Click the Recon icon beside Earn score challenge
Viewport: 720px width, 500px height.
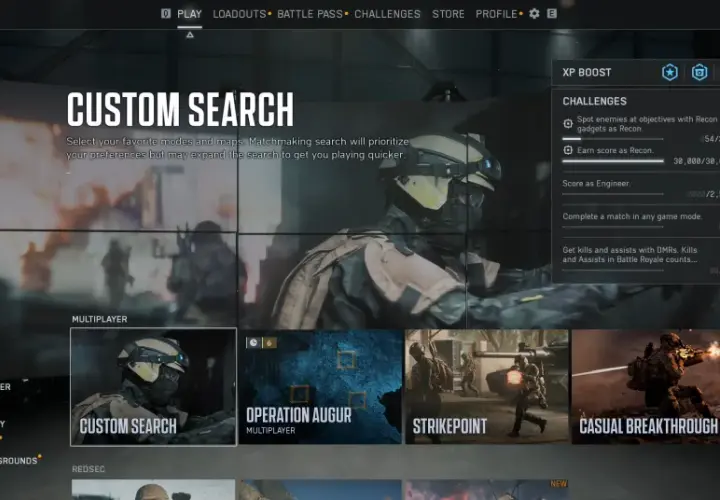click(568, 150)
